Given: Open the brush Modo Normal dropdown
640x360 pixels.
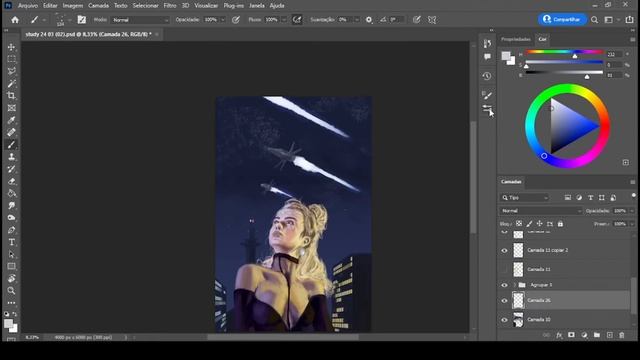Looking at the screenshot, I should pyautogui.click(x=140, y=20).
